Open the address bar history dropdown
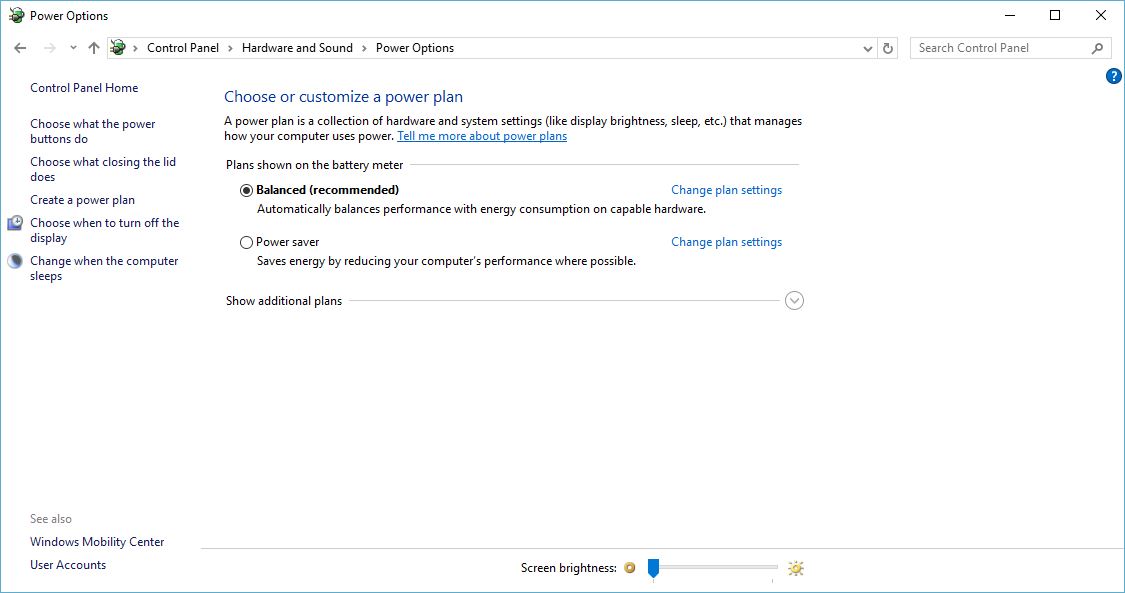 coord(867,48)
